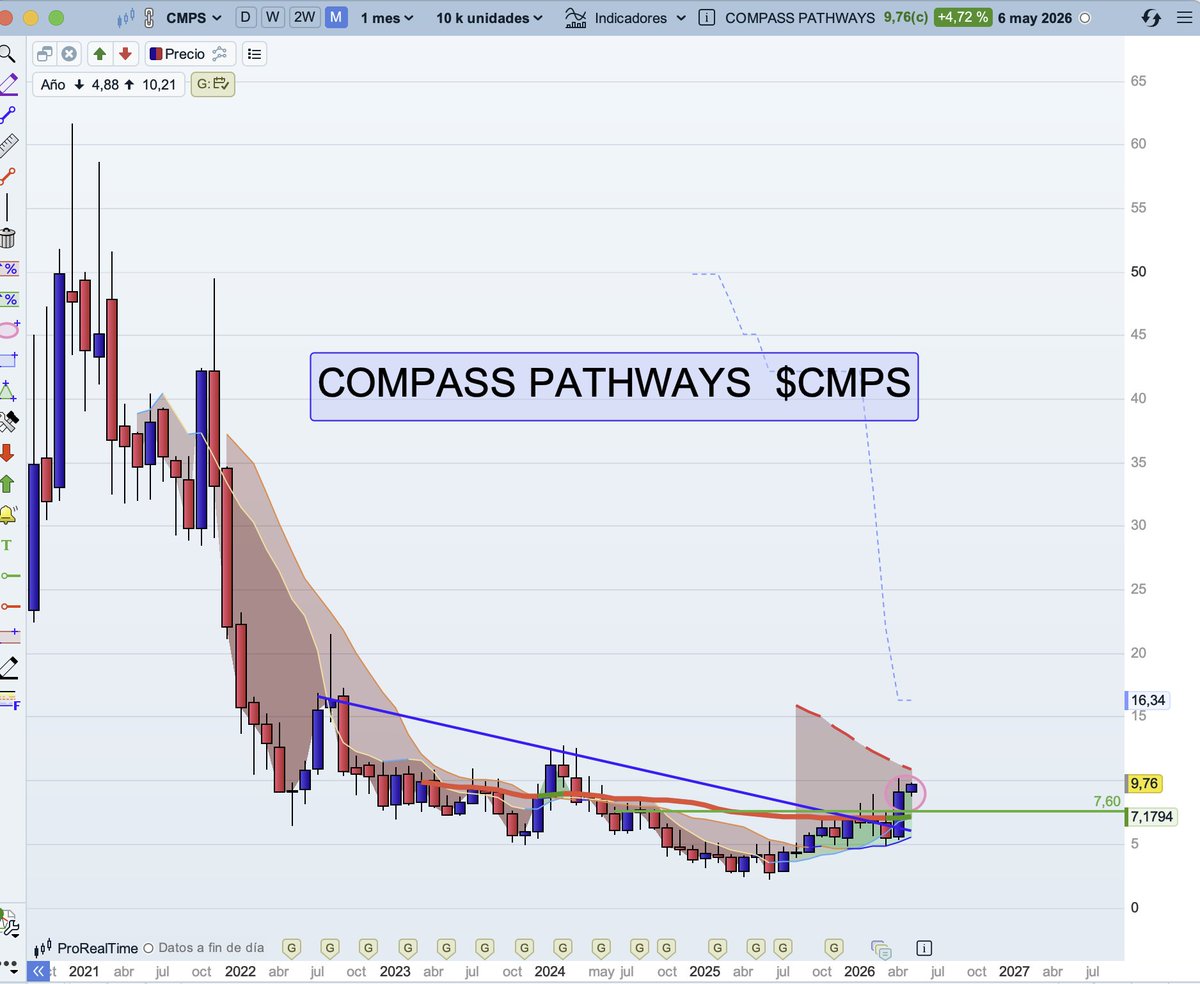This screenshot has height=984, width=1200.
Task: Select the green T text tool
Action: point(7,545)
